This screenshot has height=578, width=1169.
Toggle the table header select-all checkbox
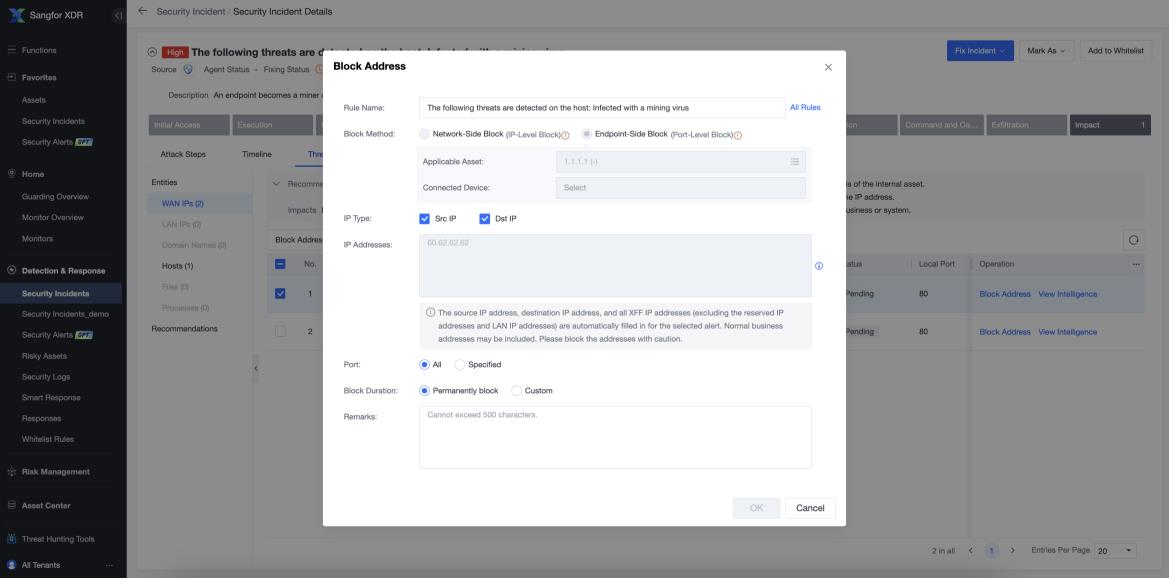tap(280, 264)
